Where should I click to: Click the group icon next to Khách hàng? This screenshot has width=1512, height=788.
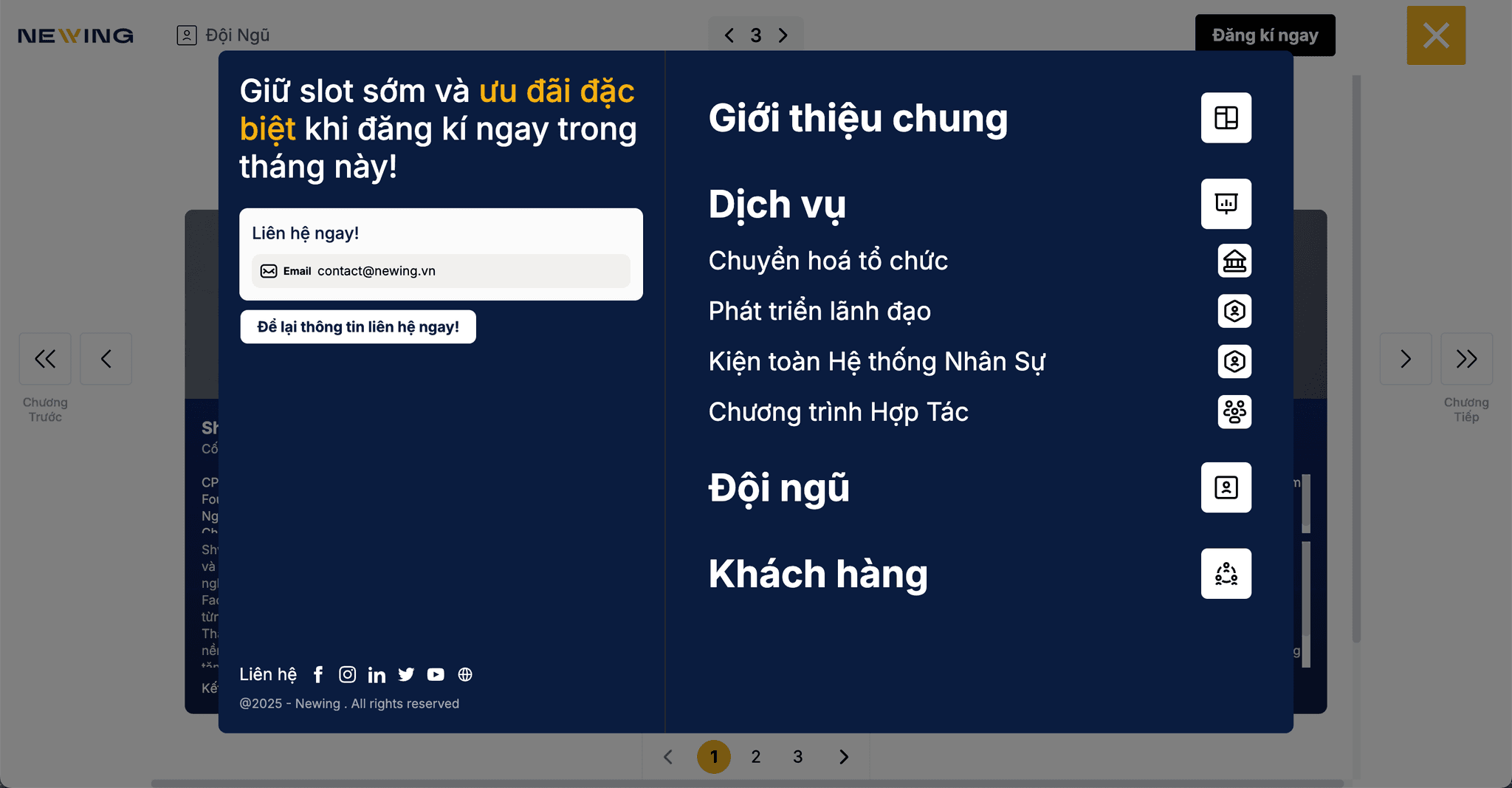pos(1226,574)
